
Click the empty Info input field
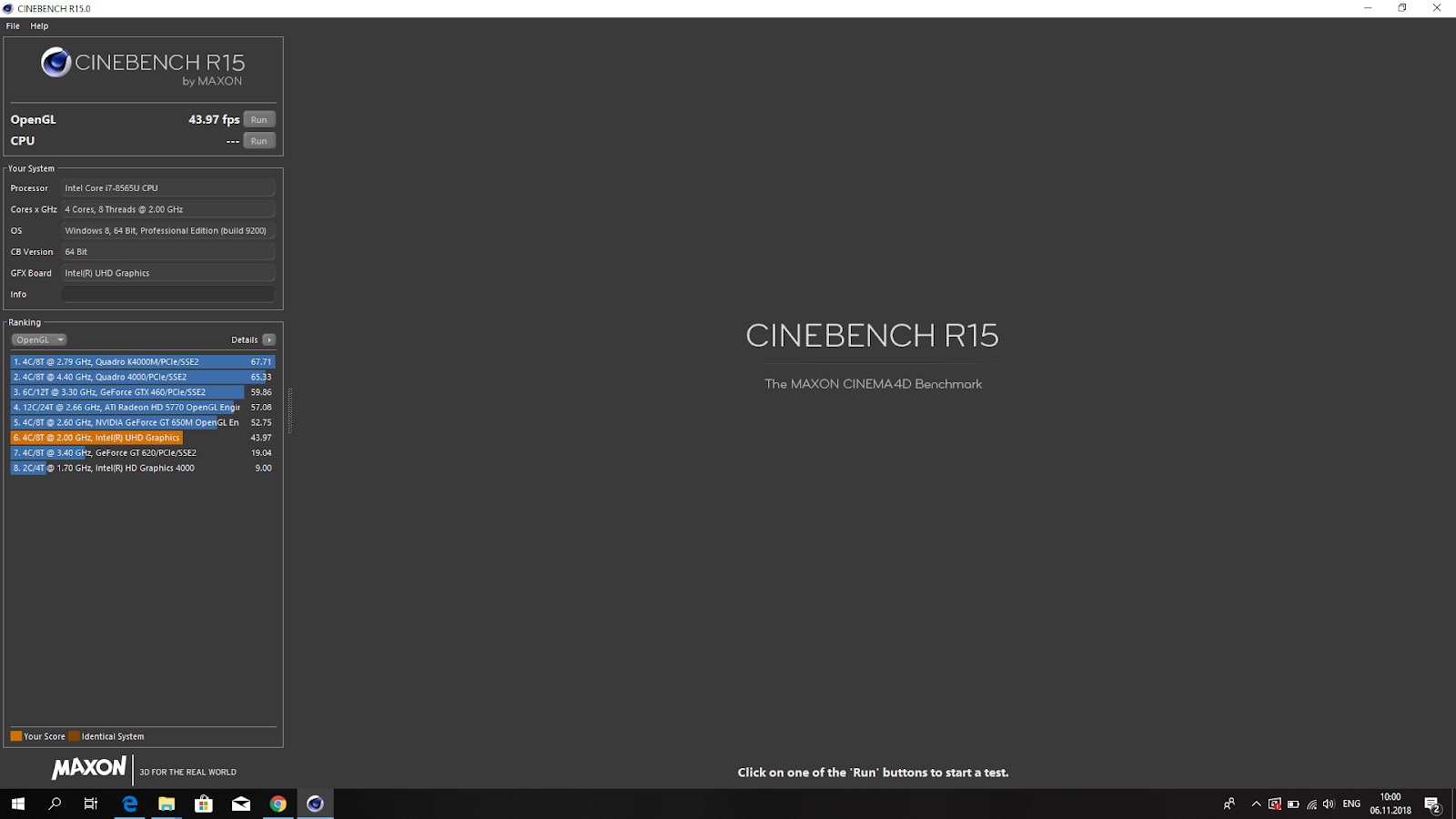(168, 294)
